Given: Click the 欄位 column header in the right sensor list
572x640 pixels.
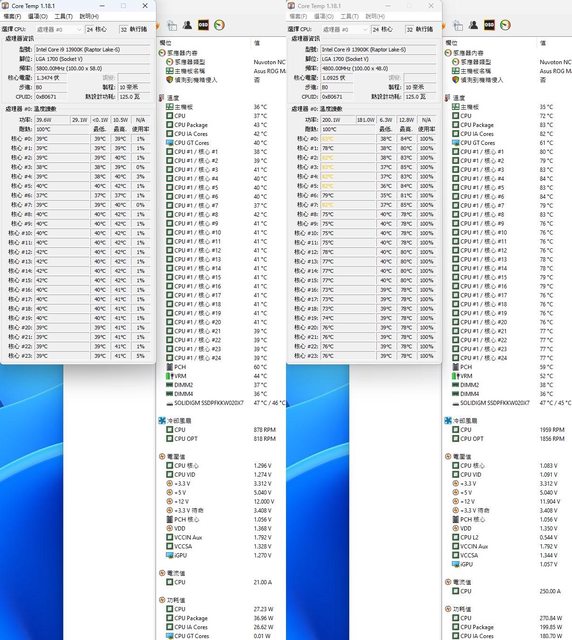Looking at the screenshot, I should click(x=452, y=43).
